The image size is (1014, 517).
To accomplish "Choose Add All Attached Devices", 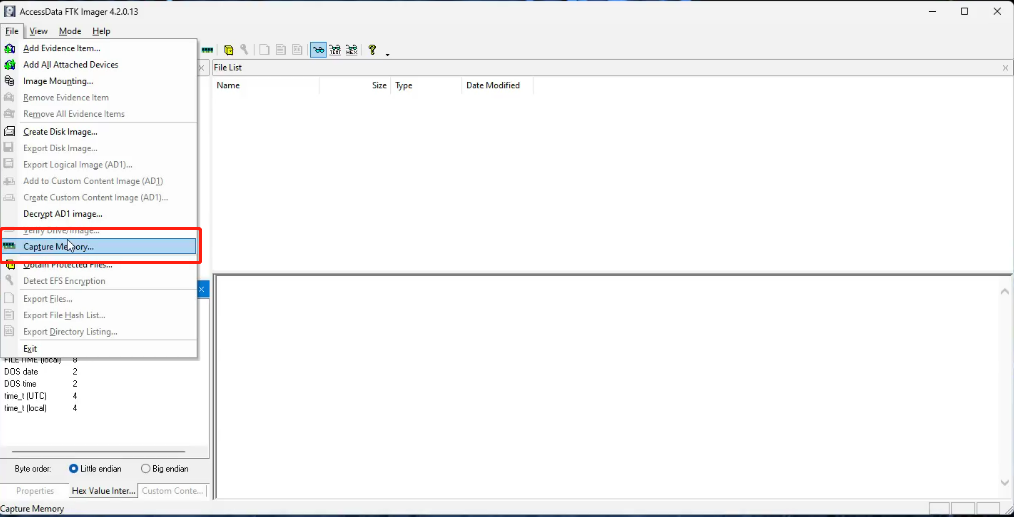I will (99, 65).
